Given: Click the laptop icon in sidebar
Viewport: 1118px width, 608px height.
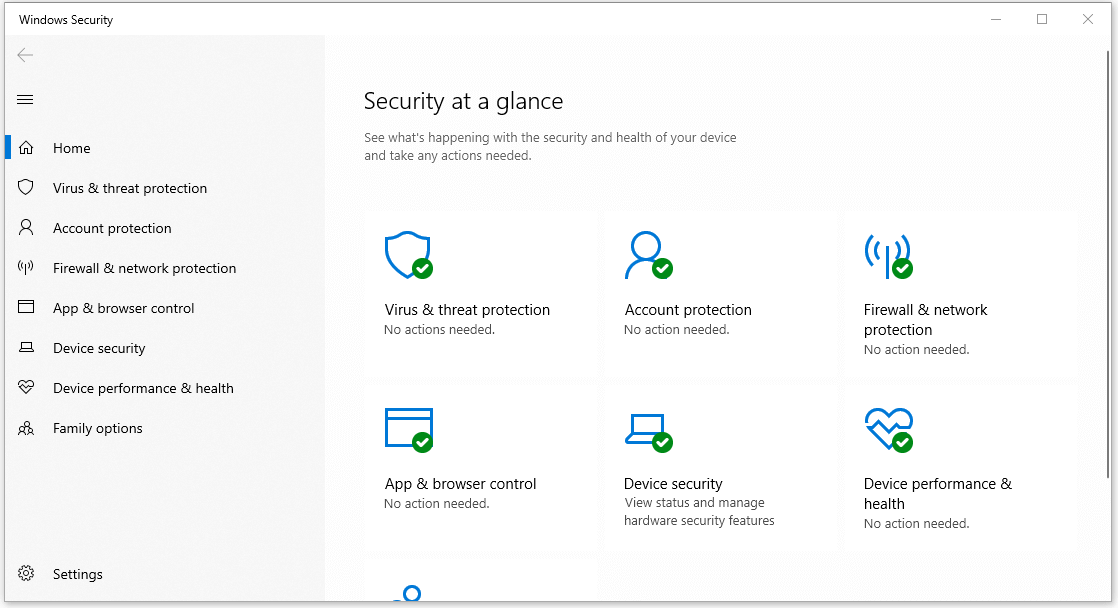Looking at the screenshot, I should click(x=26, y=347).
